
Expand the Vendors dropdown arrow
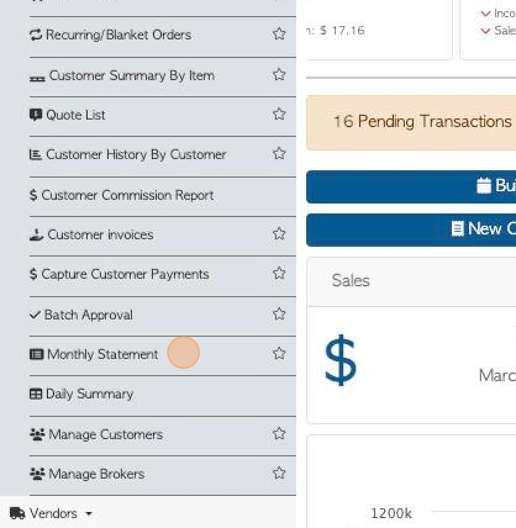[x=89, y=514]
